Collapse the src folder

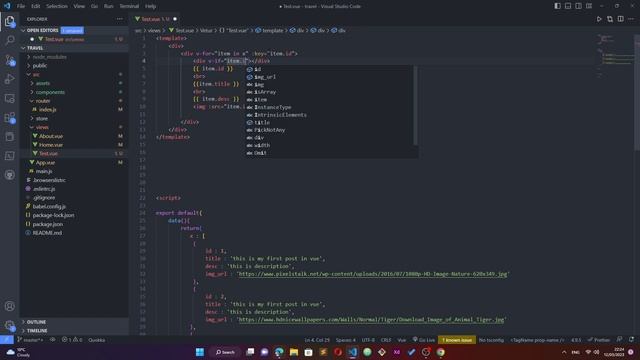tap(36, 74)
